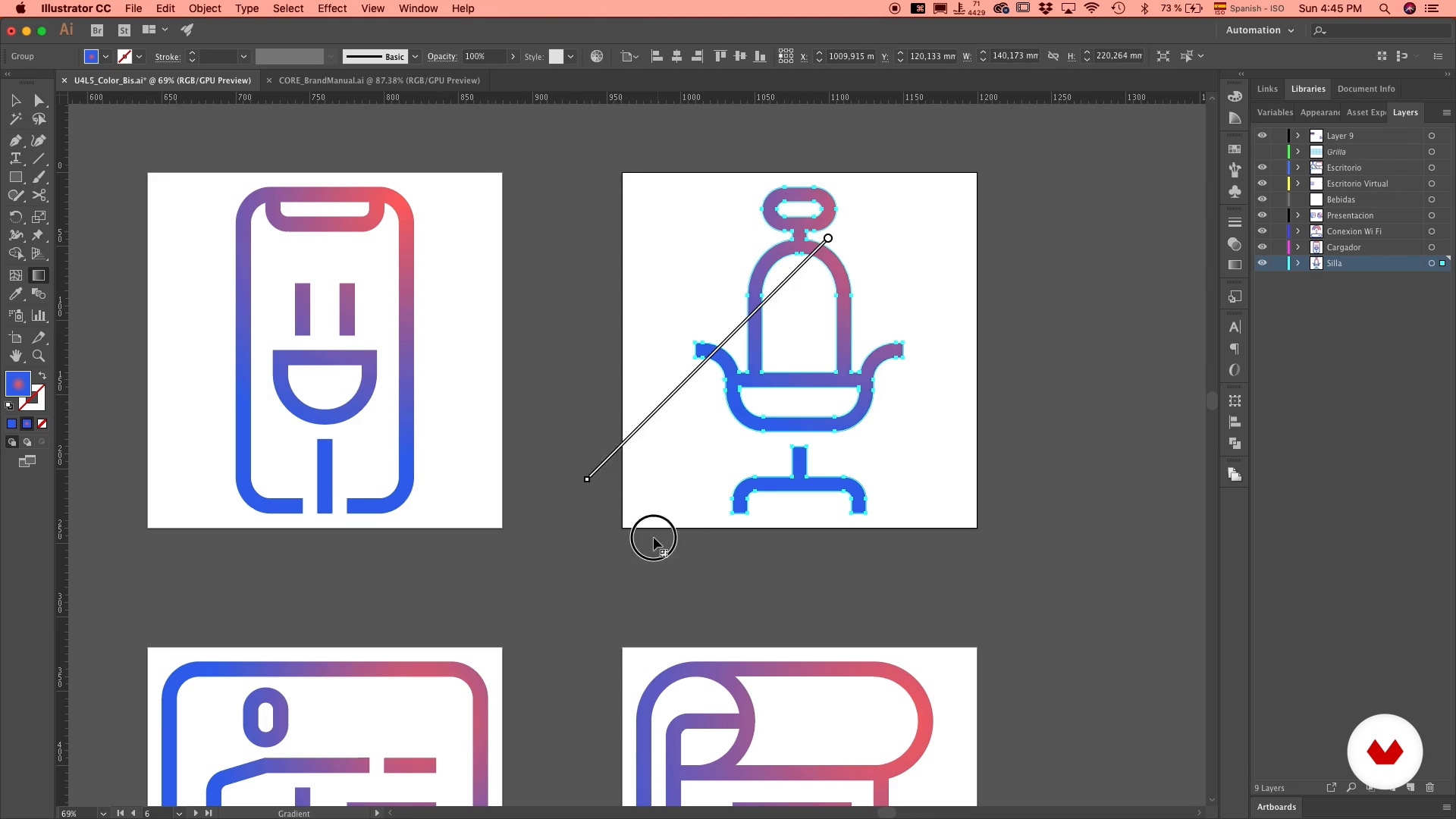Screen dimensions: 1456x819
Task: Delete selection with Layers trash icon
Action: coord(1429,788)
